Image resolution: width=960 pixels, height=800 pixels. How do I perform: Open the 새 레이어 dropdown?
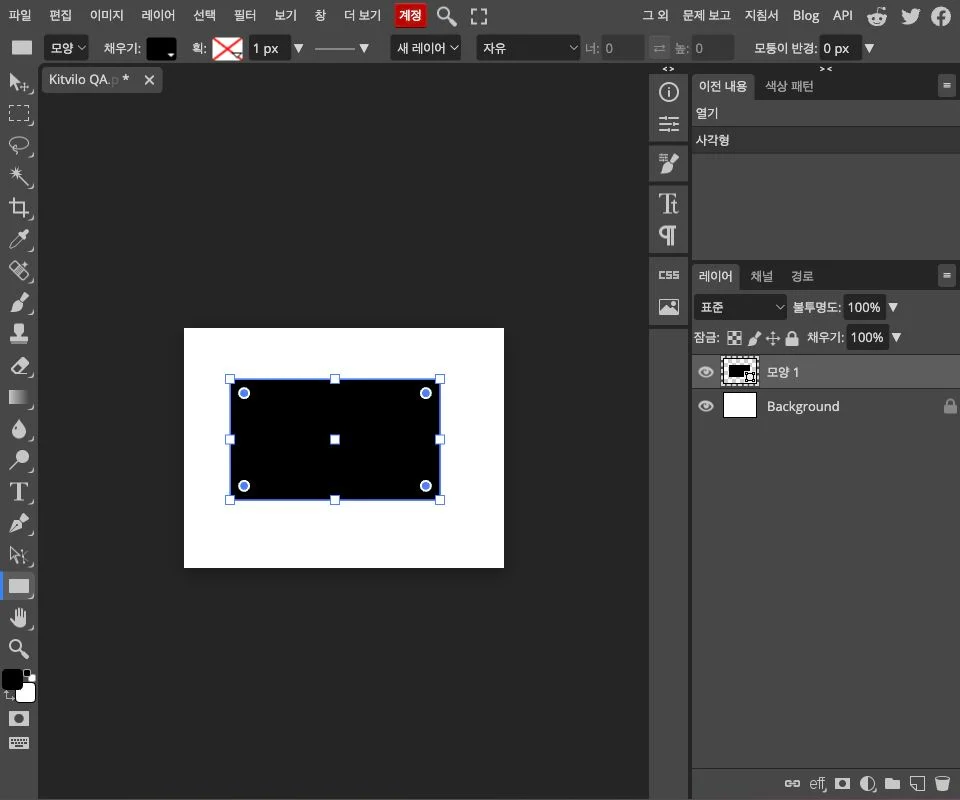click(x=426, y=48)
